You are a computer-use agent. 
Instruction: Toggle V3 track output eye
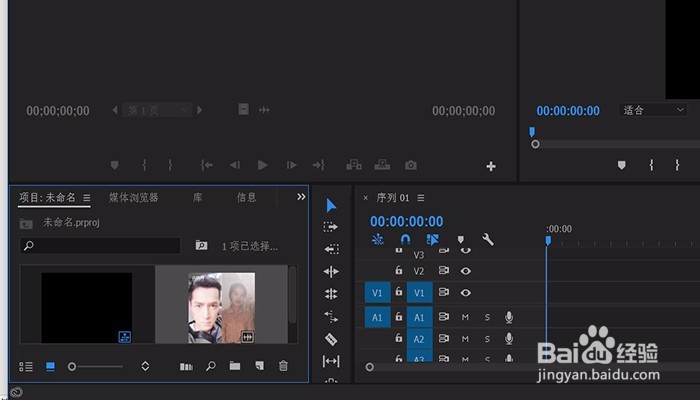tap(466, 251)
